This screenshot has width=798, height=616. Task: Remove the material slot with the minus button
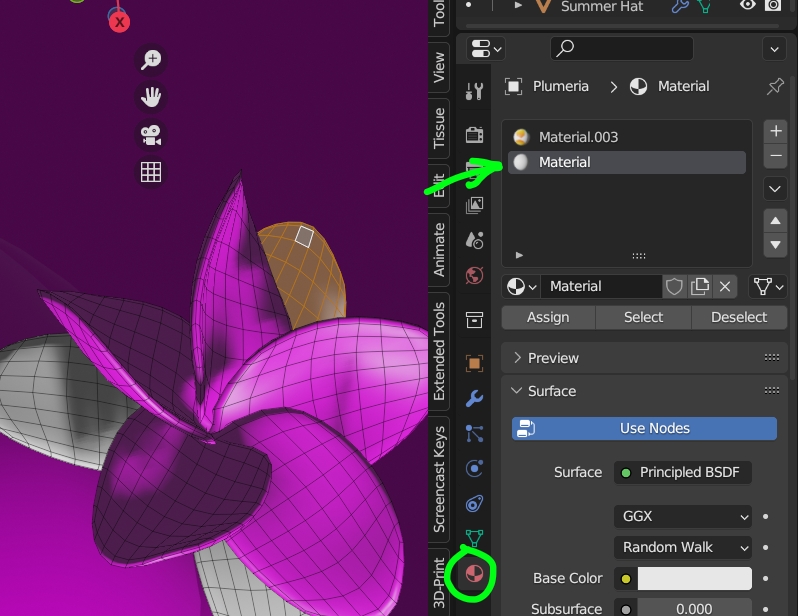pos(776,156)
